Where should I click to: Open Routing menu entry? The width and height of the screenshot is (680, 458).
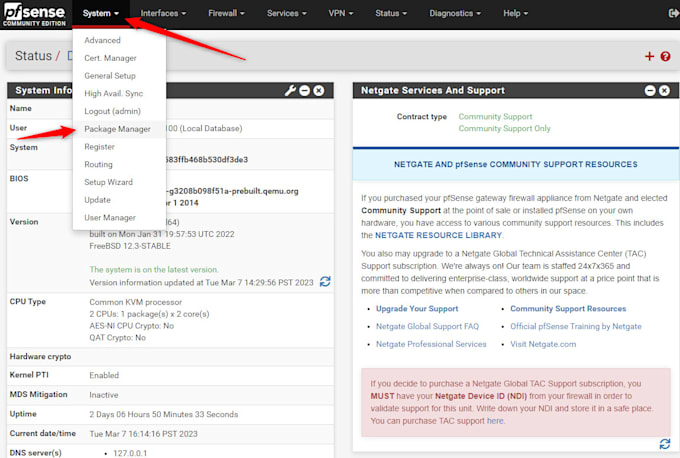pyautogui.click(x=119, y=165)
